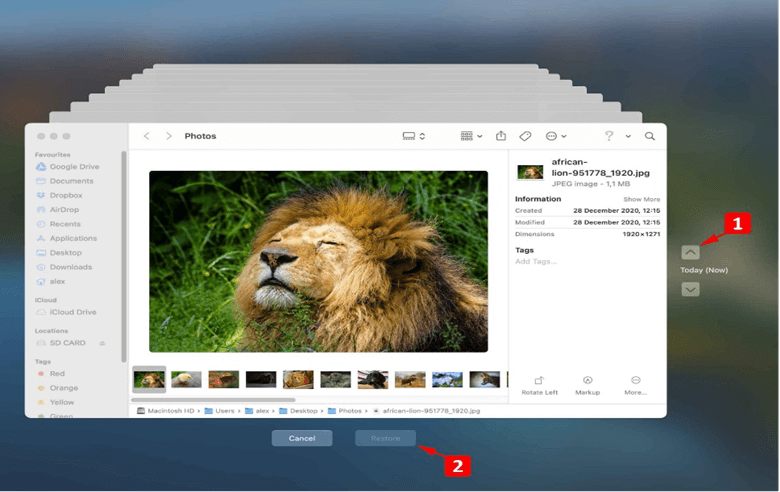The image size is (780, 492).
Task: Select the second thumbnail in filmstrip
Action: (x=187, y=380)
